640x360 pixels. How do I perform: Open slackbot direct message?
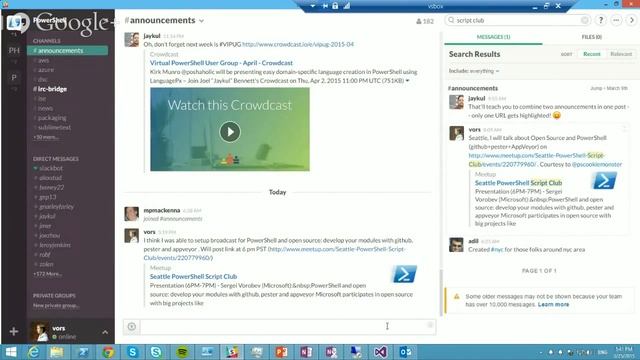(x=51, y=168)
